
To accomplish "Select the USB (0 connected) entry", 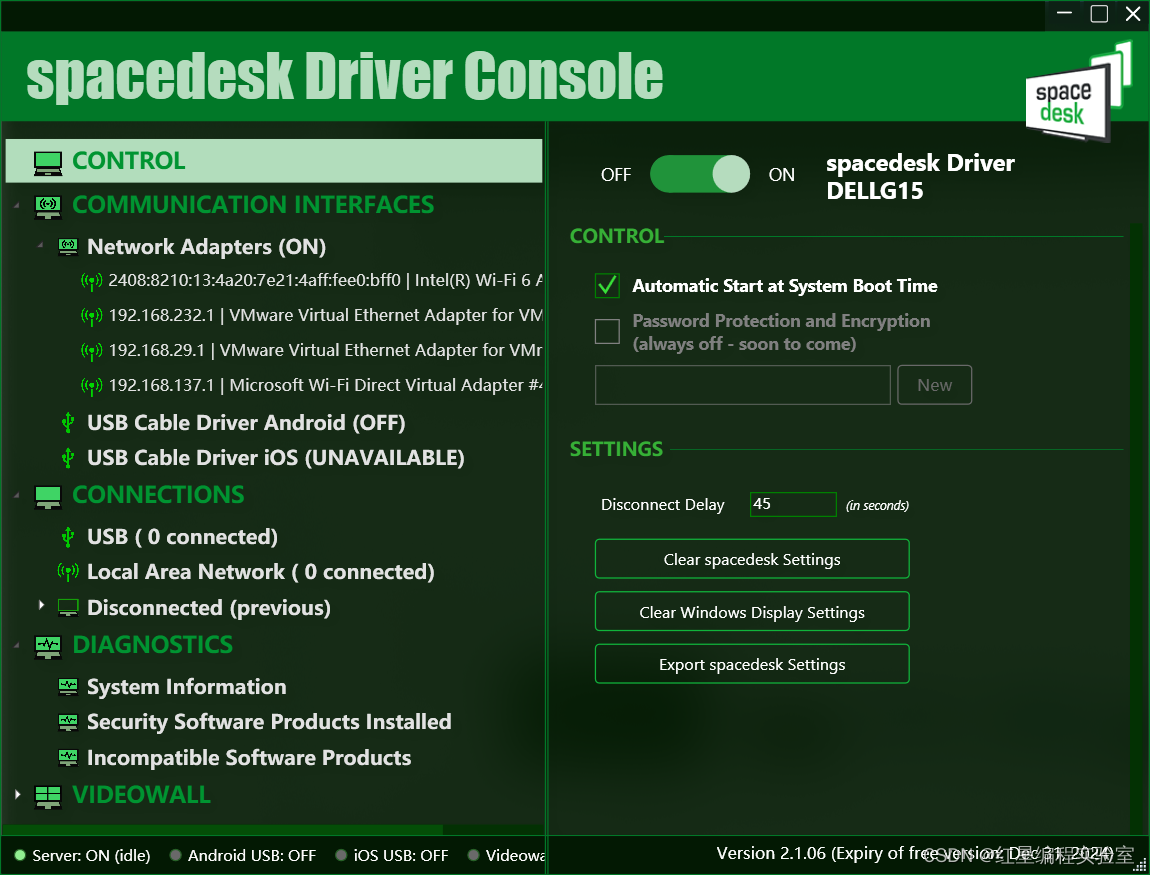I will (x=182, y=538).
